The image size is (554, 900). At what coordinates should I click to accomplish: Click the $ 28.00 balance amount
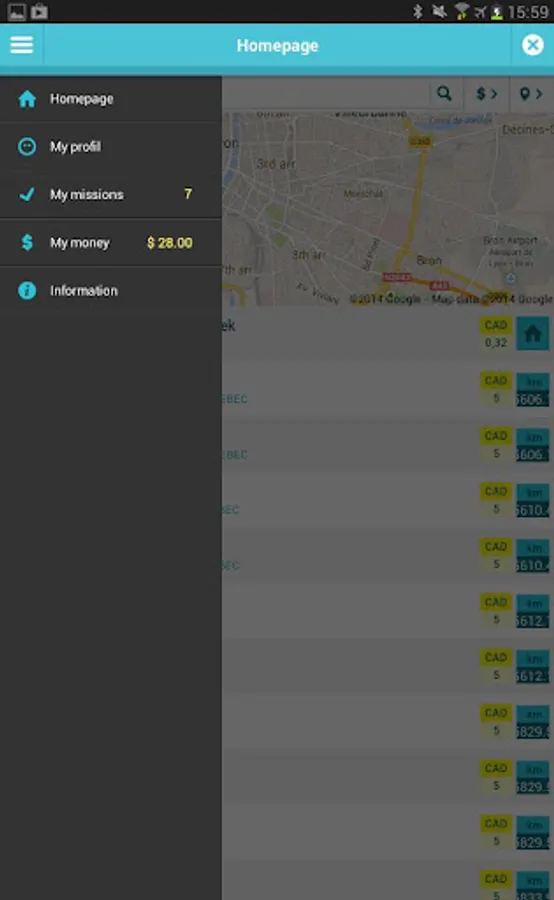coord(170,243)
